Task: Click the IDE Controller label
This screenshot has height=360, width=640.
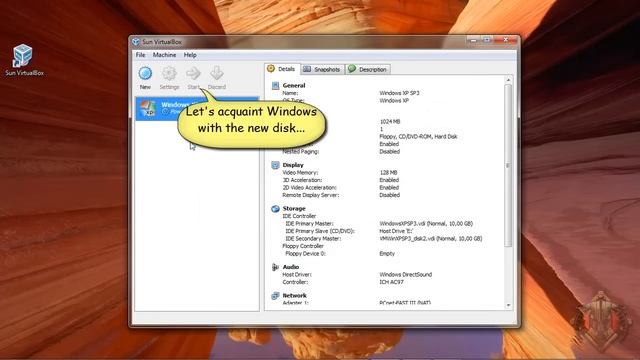Action: [x=299, y=216]
